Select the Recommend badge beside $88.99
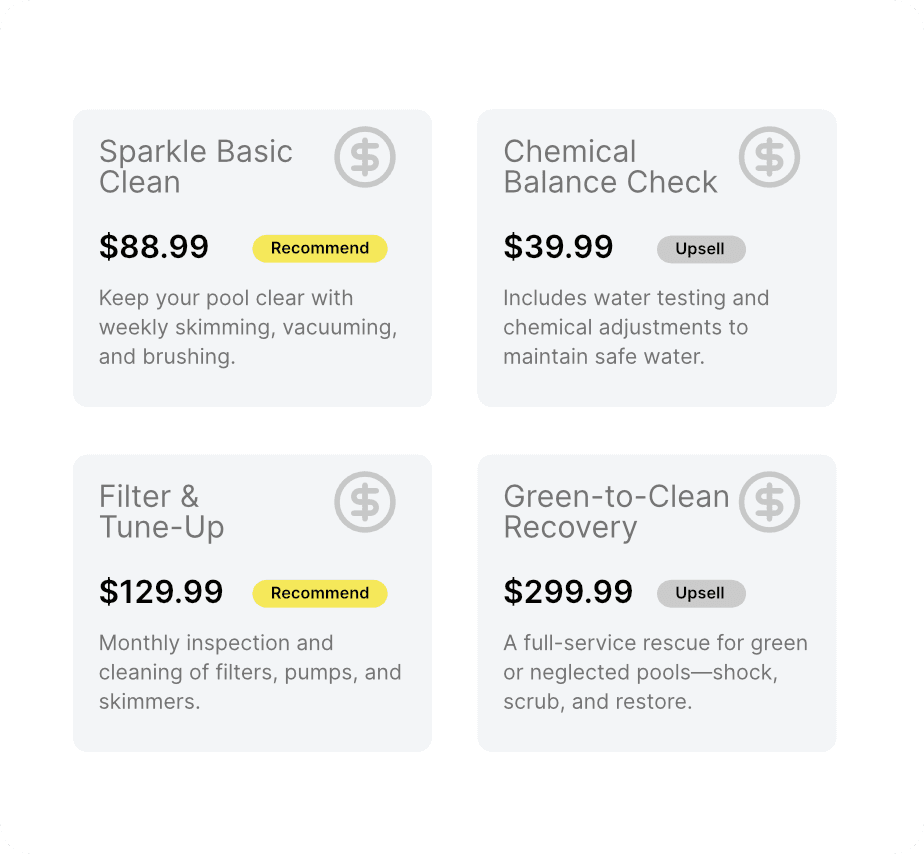This screenshot has height=854, width=924. click(x=320, y=248)
